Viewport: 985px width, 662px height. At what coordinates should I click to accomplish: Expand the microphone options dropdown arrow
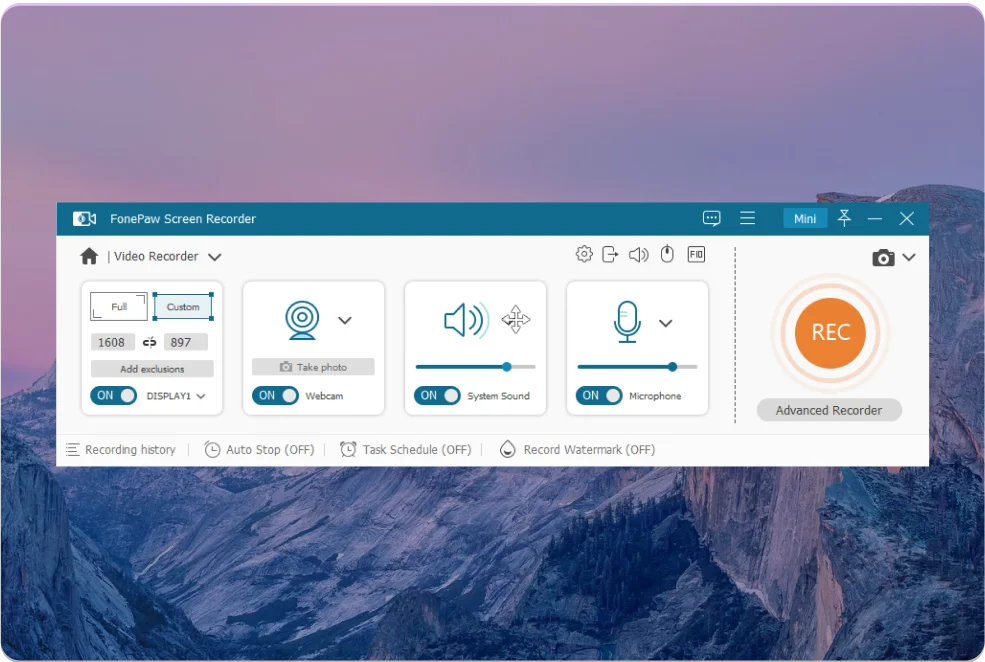666,323
